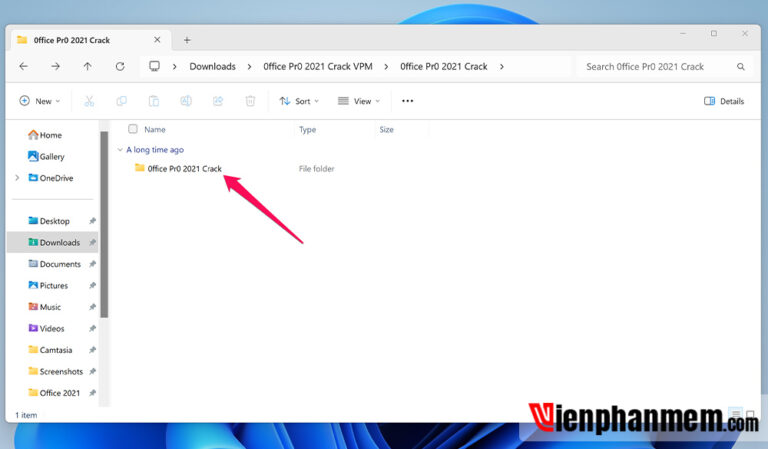Click the pin icon beside Pictures
The width and height of the screenshot is (768, 449).
point(92,285)
